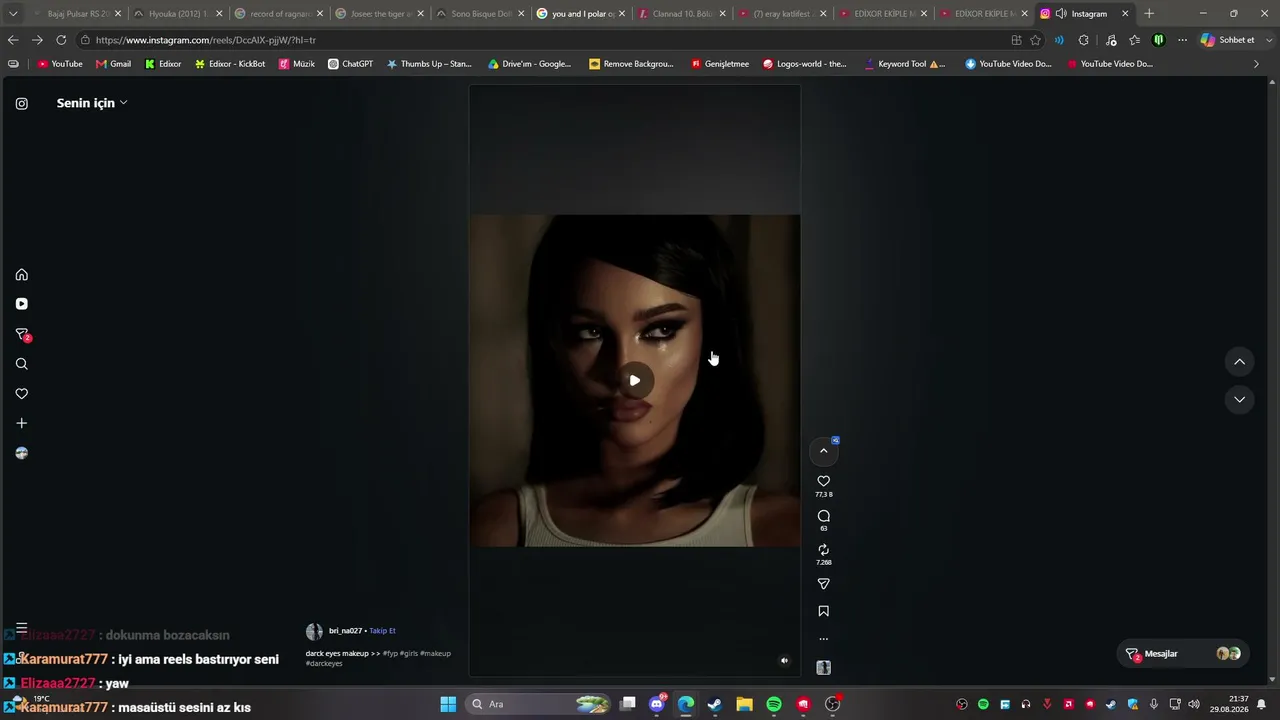Open the #darckeyes hashtag in the caption
The width and height of the screenshot is (1280, 720).
point(324,663)
